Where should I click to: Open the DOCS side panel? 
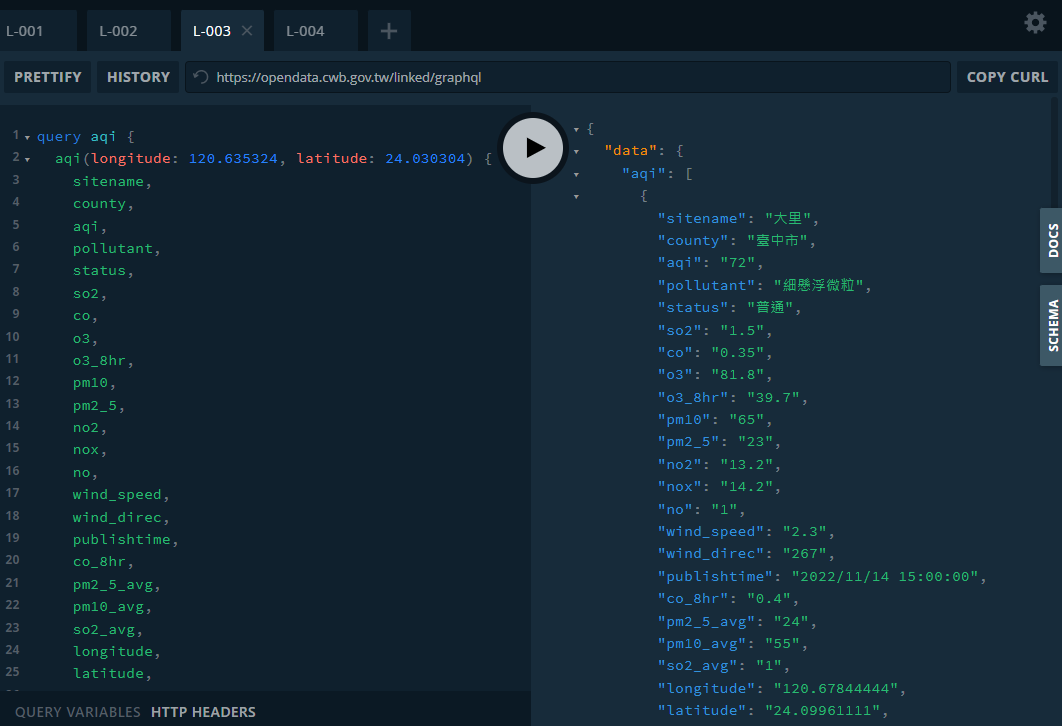point(1052,241)
